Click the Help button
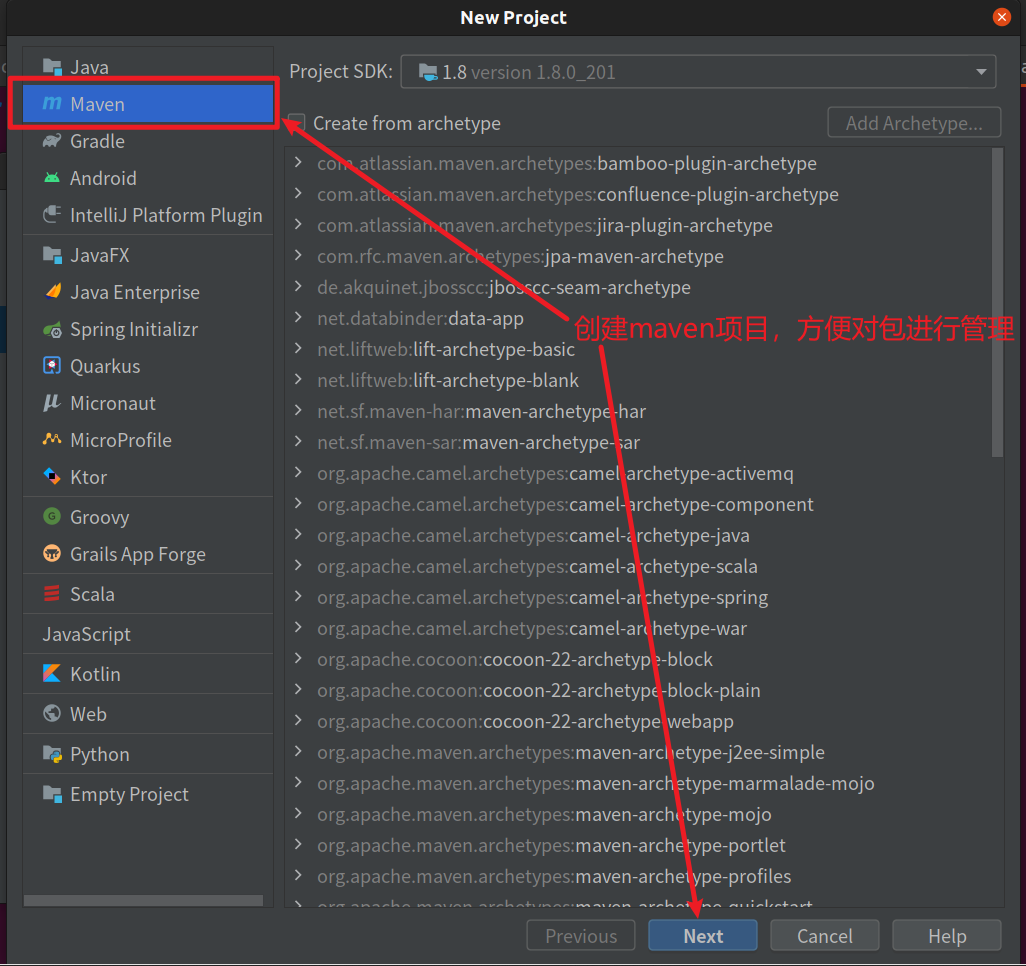1026x966 pixels. 947,936
